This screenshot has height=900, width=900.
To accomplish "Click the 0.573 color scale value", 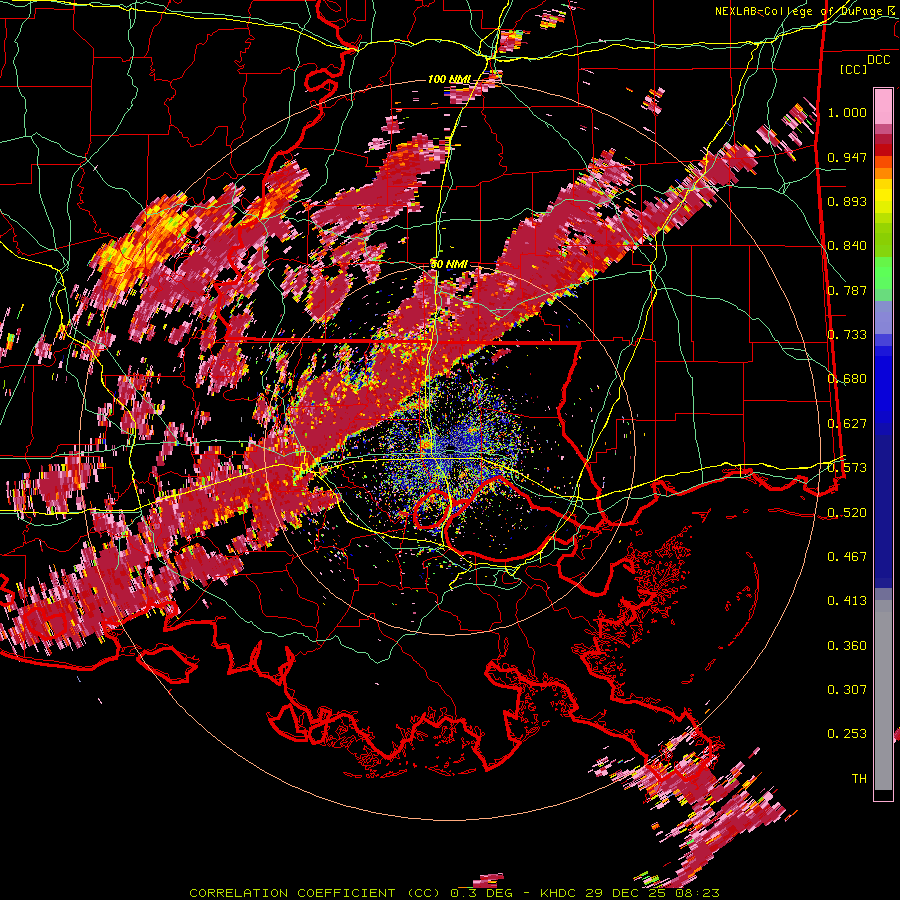I will coord(847,467).
